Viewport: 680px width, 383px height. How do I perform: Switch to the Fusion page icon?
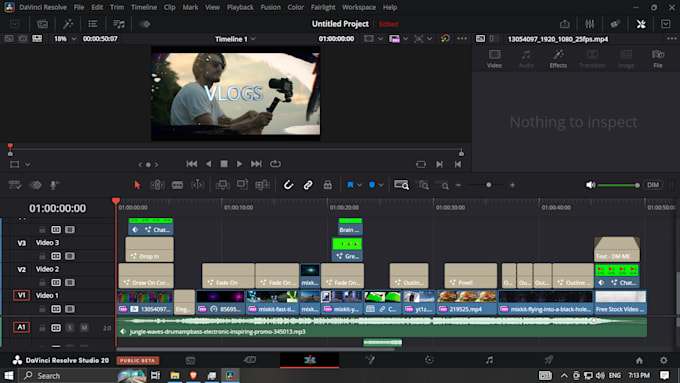370,360
